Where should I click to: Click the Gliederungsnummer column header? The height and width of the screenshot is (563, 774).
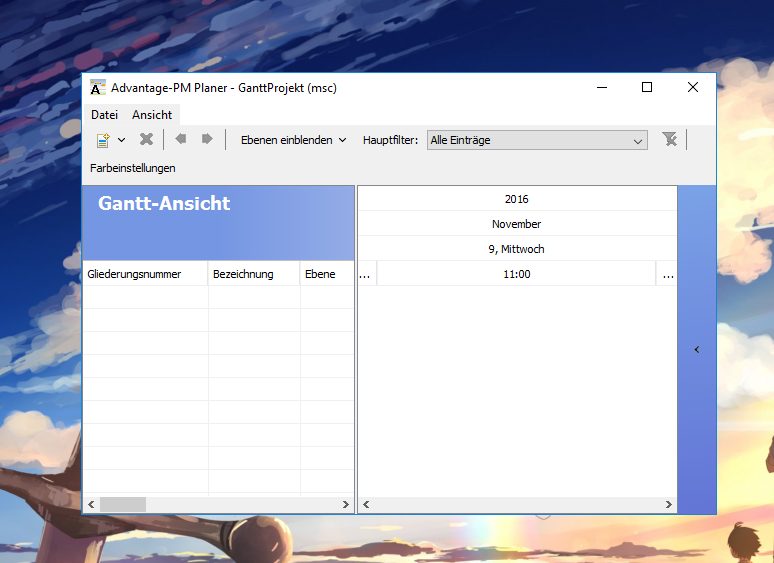(x=145, y=274)
